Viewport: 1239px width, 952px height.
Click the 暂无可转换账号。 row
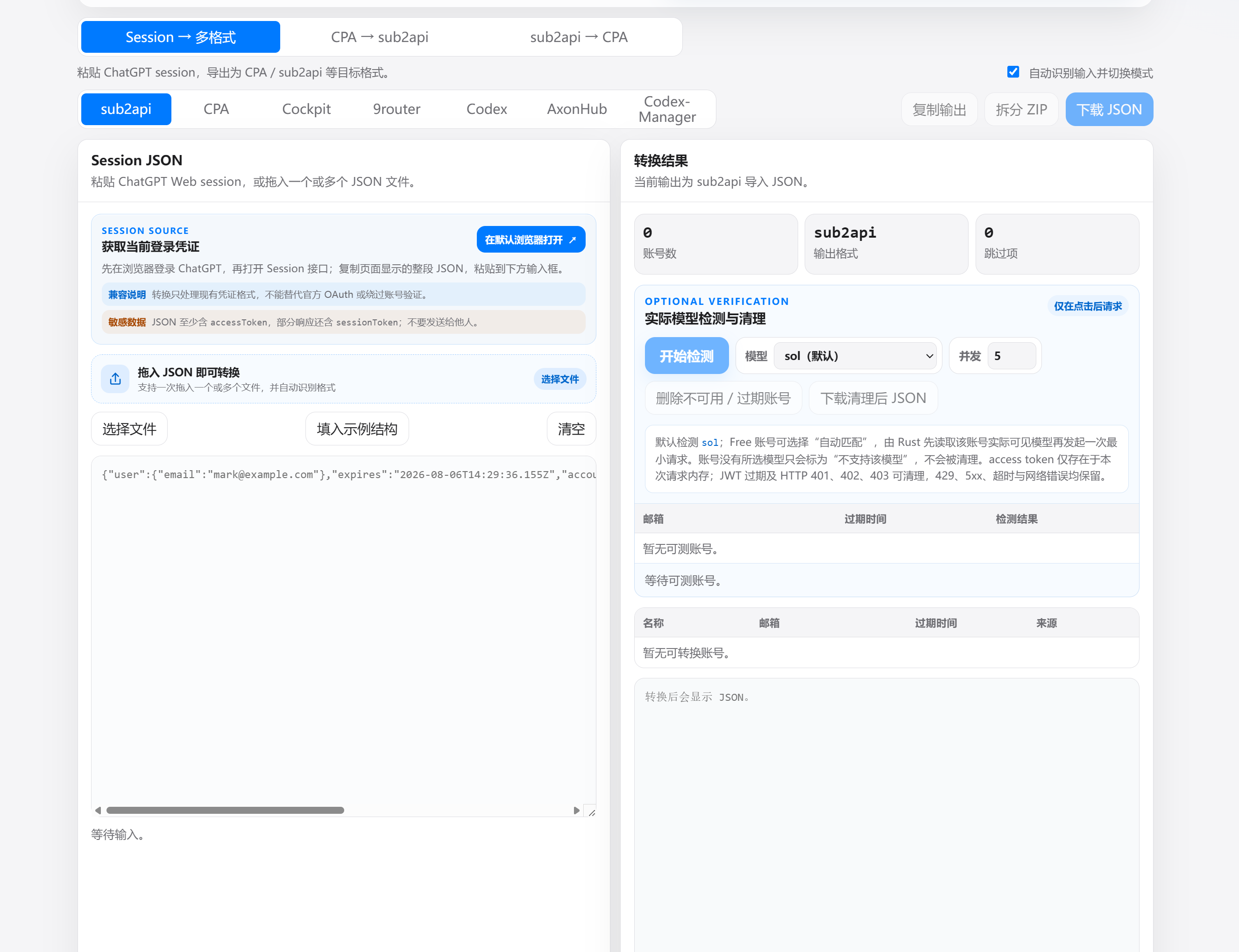[886, 653]
